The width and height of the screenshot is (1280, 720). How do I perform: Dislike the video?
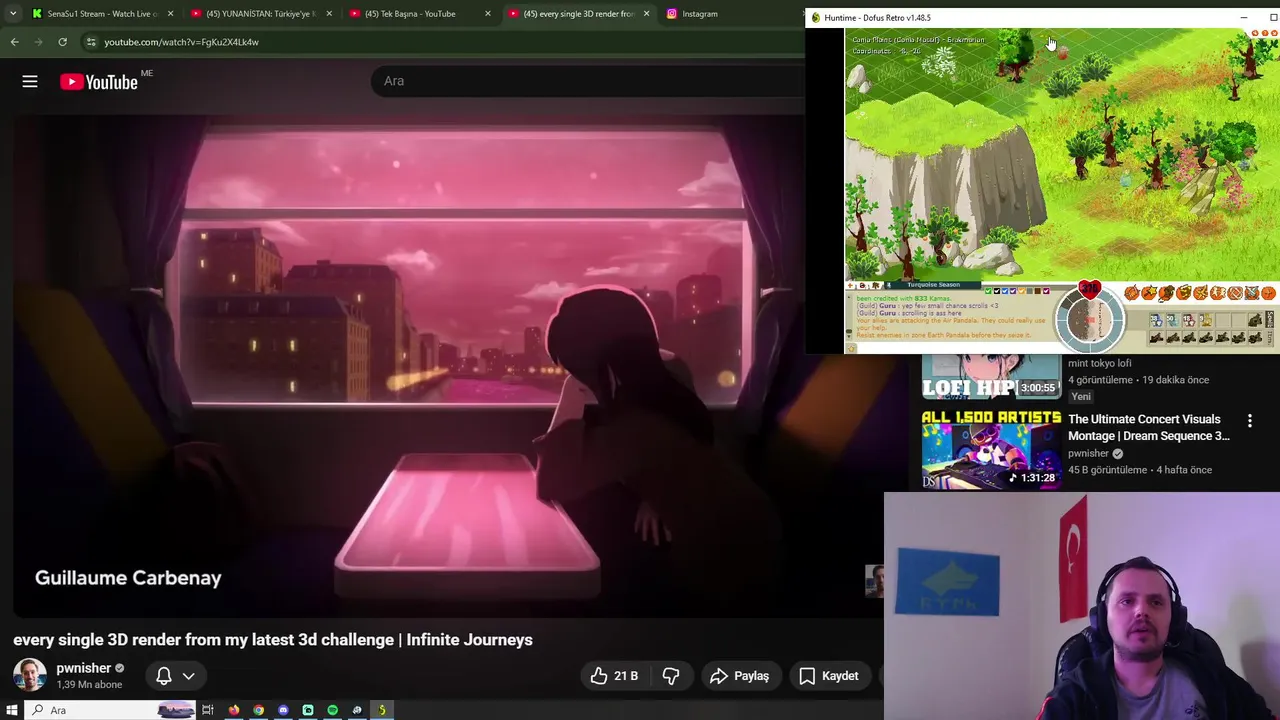671,676
